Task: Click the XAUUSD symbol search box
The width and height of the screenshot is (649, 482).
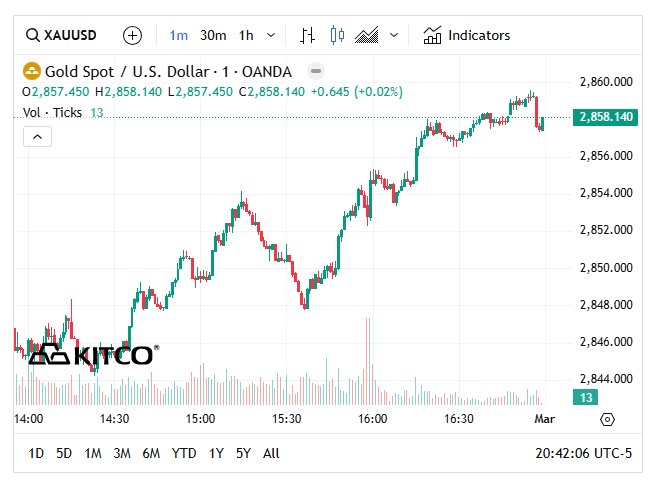Action: coord(61,35)
